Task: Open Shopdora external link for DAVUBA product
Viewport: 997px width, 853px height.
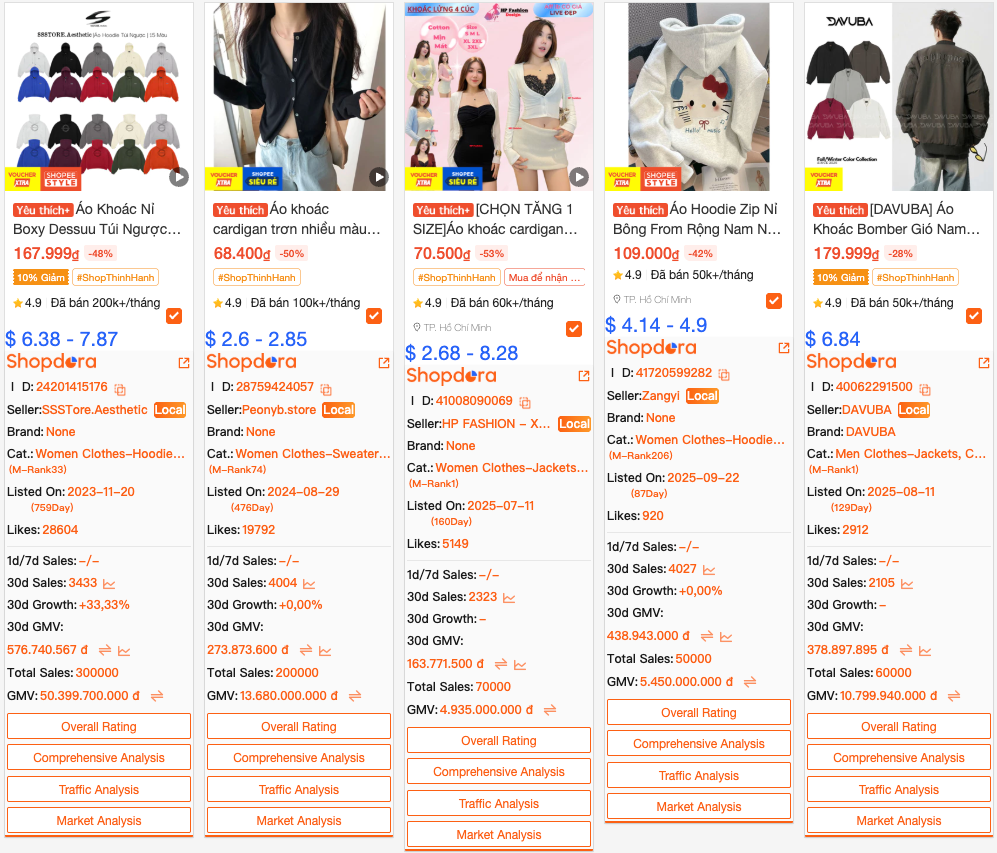Action: [x=984, y=363]
